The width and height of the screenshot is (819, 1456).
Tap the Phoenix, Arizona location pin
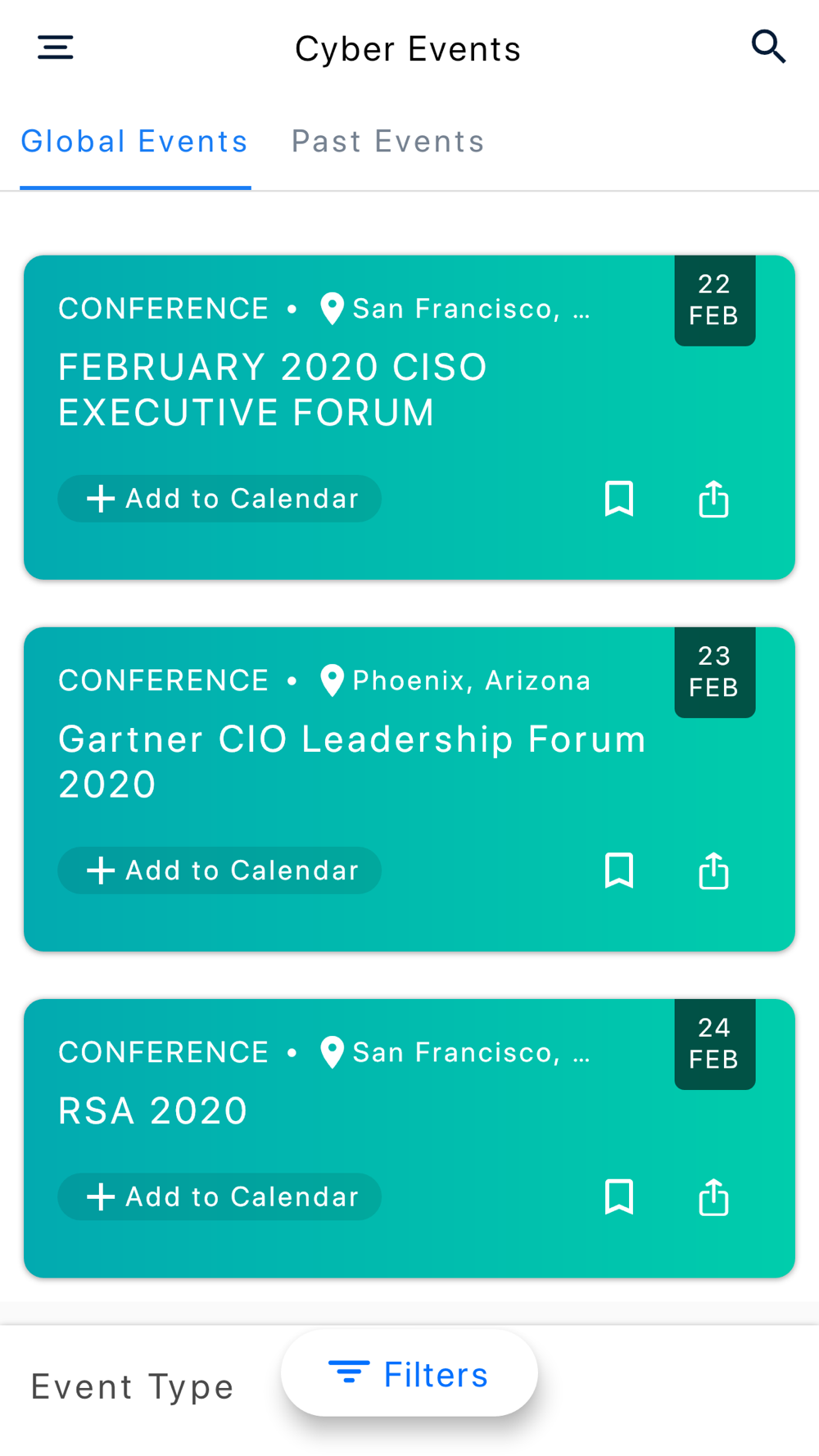pyautogui.click(x=332, y=681)
